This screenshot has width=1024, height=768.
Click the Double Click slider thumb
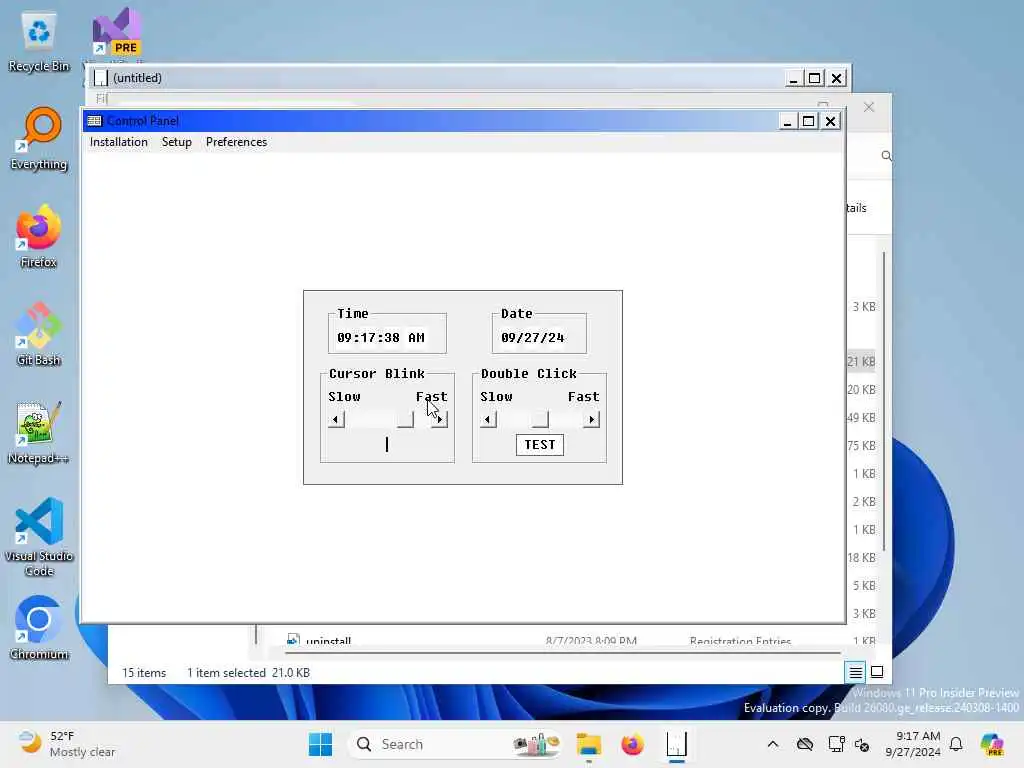pos(540,419)
